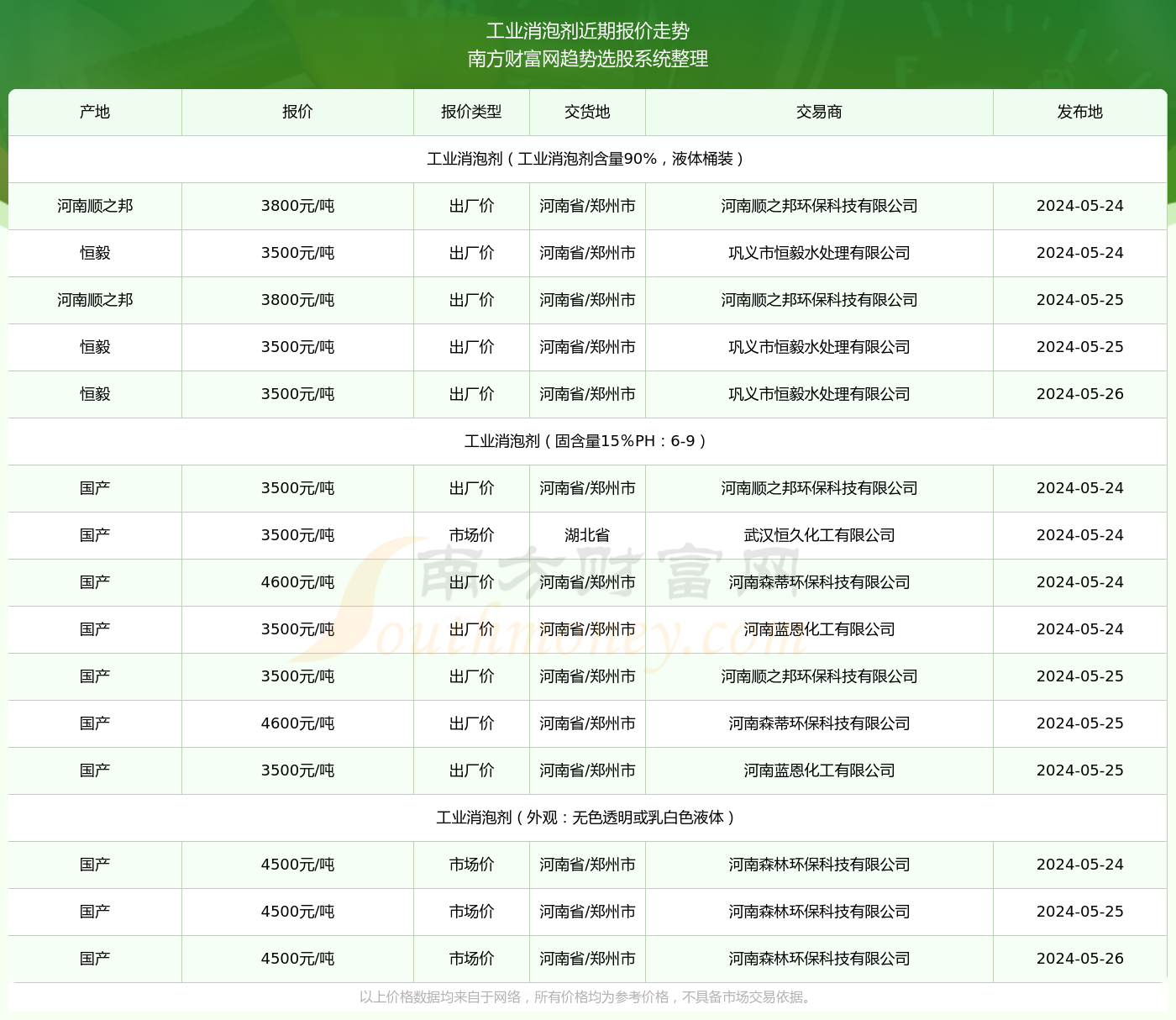Click the 交货地 column header
This screenshot has width=1176, height=1020.
(587, 112)
